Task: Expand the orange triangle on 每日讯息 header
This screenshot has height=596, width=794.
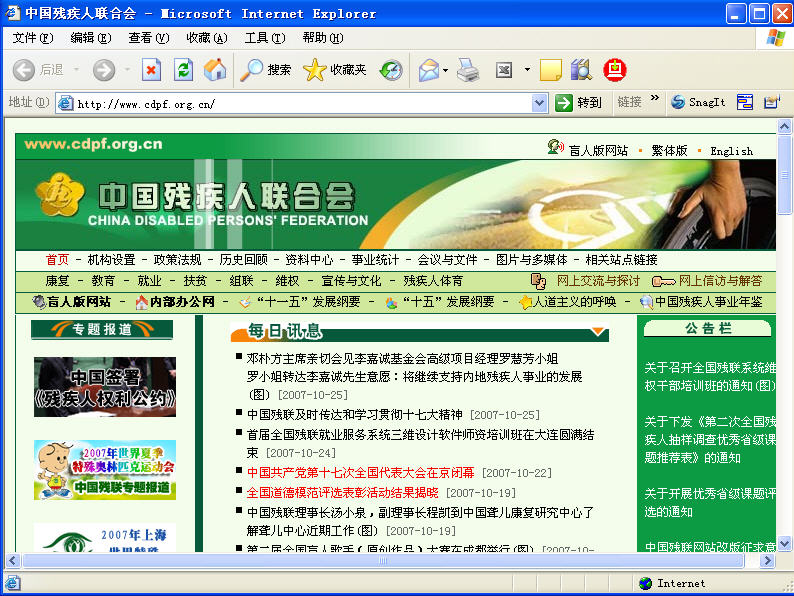Action: point(598,331)
